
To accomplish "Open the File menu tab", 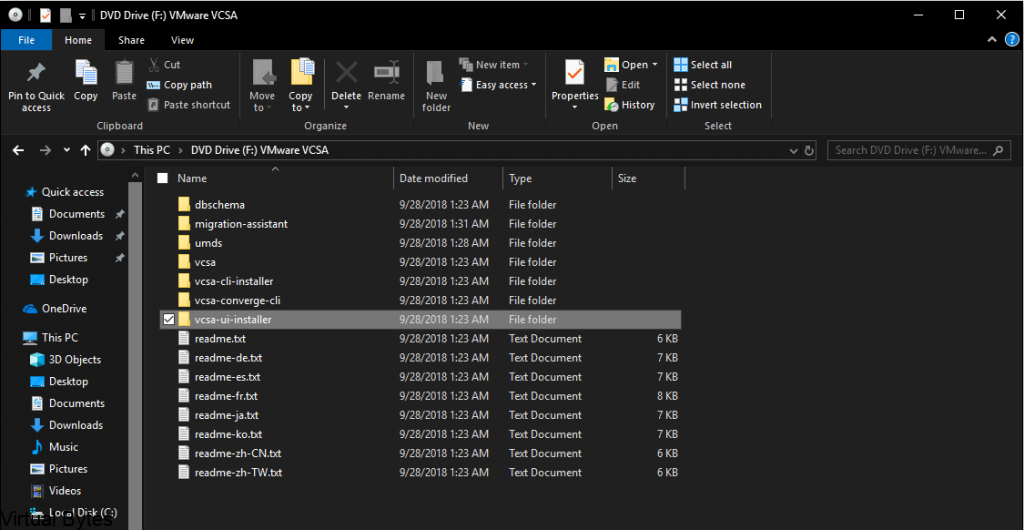I will pos(27,40).
